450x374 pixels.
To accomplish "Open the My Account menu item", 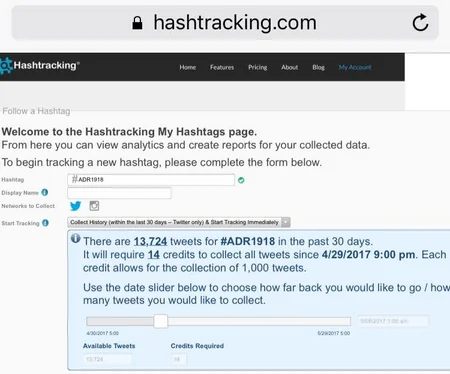I will click(355, 67).
